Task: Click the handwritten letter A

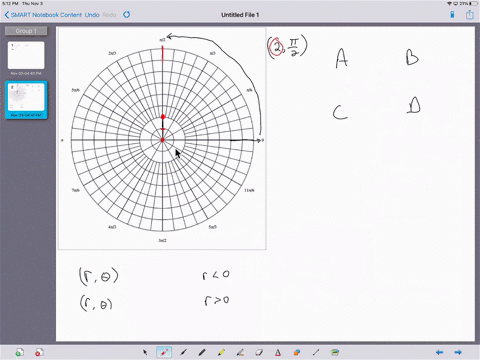Action: pos(342,58)
